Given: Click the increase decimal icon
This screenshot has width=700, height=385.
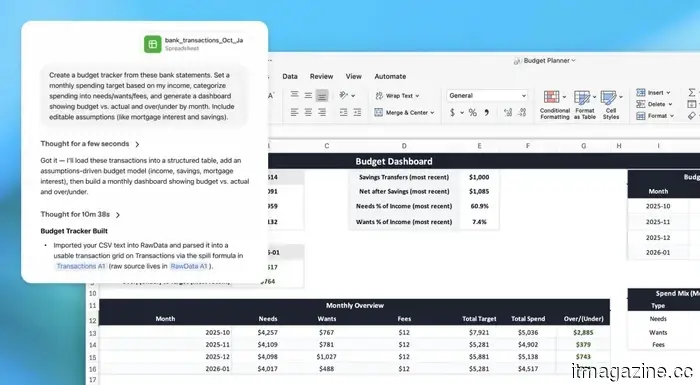Looking at the screenshot, I should tap(508, 113).
